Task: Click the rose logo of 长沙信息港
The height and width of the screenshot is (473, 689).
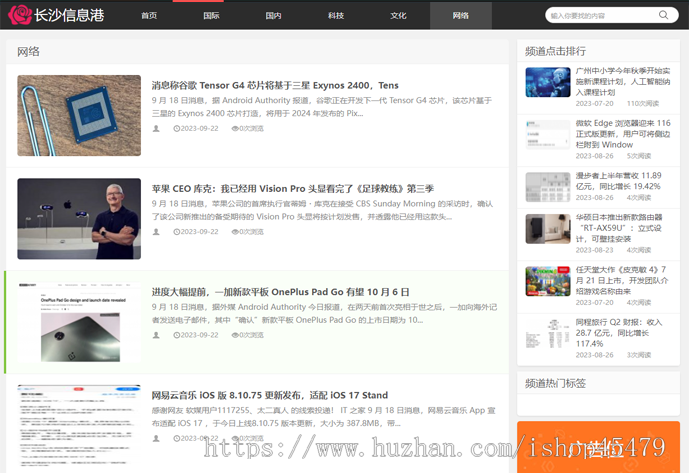Action: (x=20, y=15)
